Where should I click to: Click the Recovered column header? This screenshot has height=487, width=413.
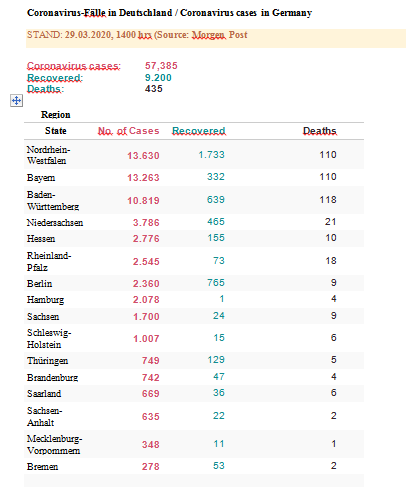tap(199, 131)
